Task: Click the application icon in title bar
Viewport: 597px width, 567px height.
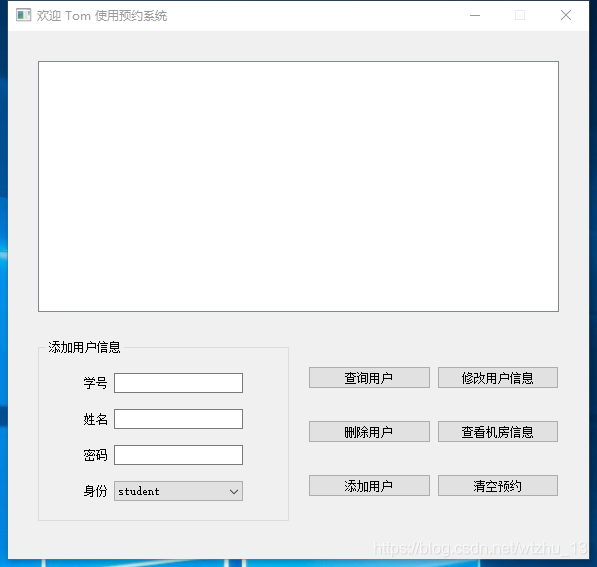Action: click(x=23, y=16)
